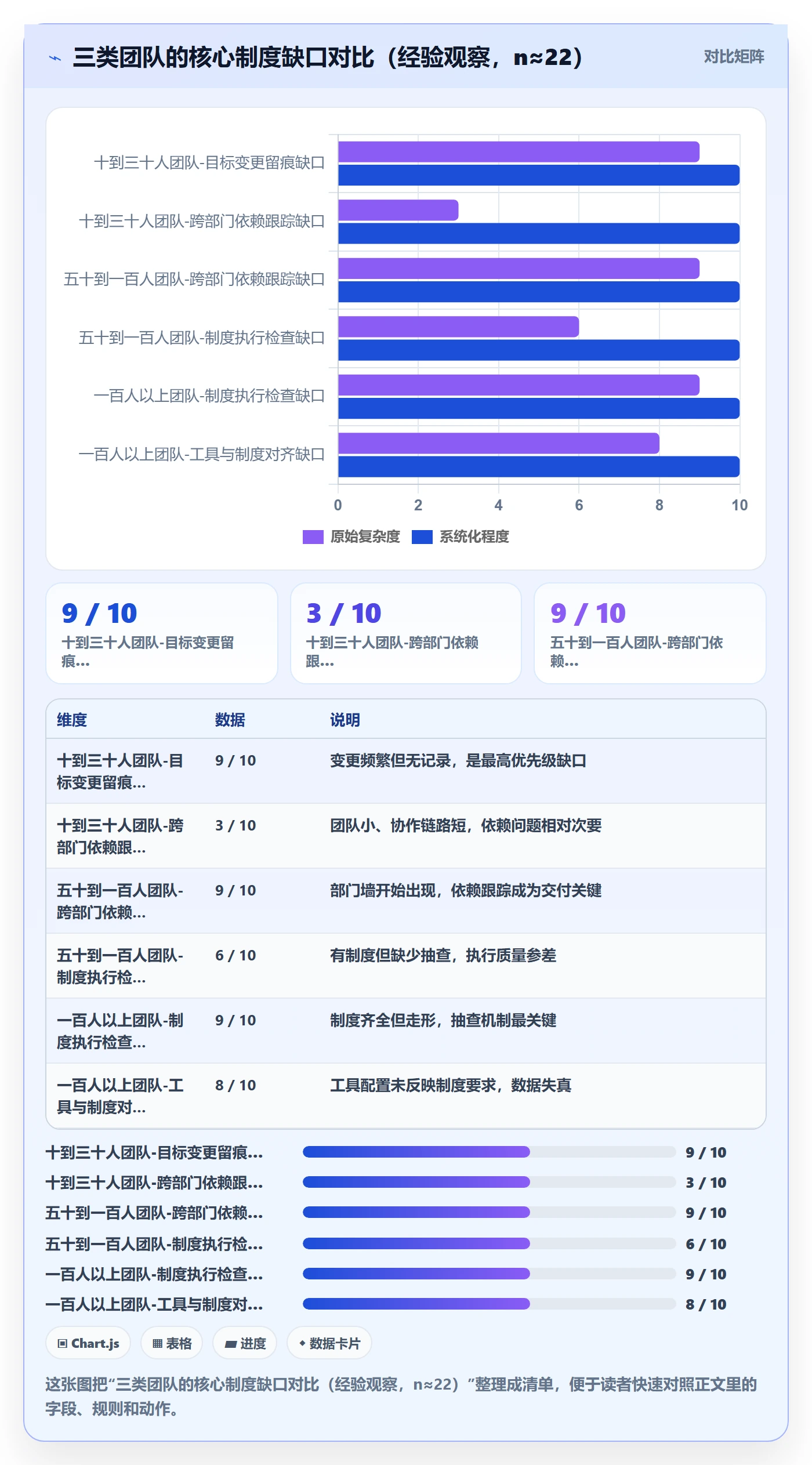
Task: Click the 进度 tag chip
Action: 245,1343
